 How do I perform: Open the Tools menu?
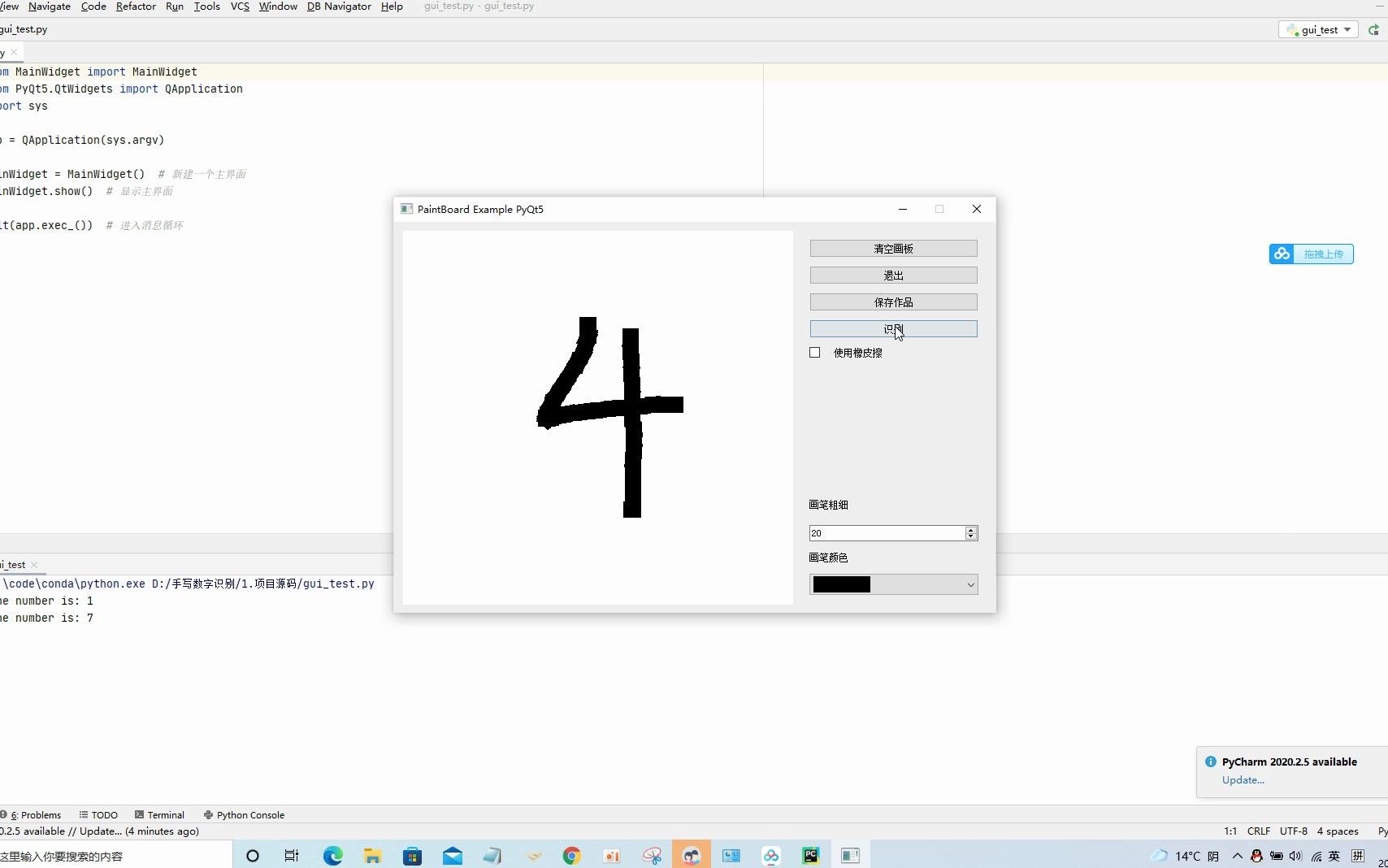207,7
